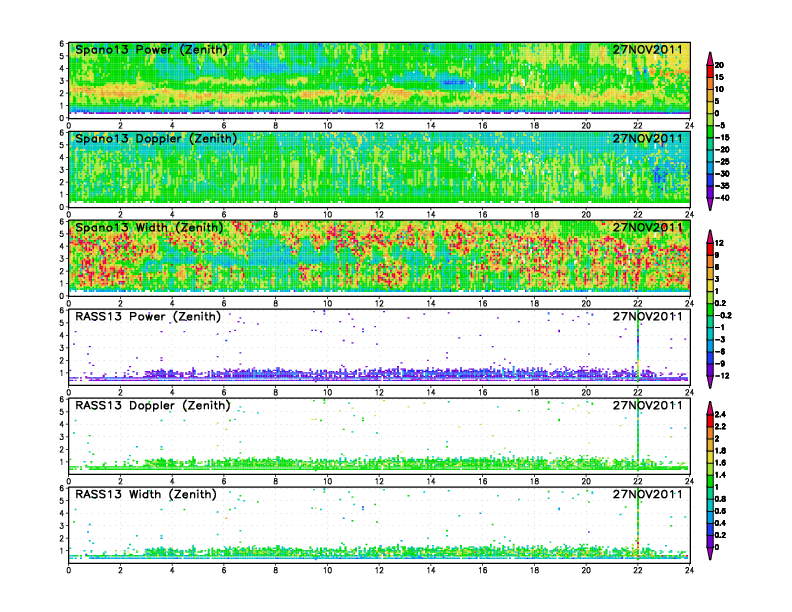Click the 27NOV2011 date in RASS13 Doppler panel
This screenshot has width=792, height=612.
click(x=648, y=405)
